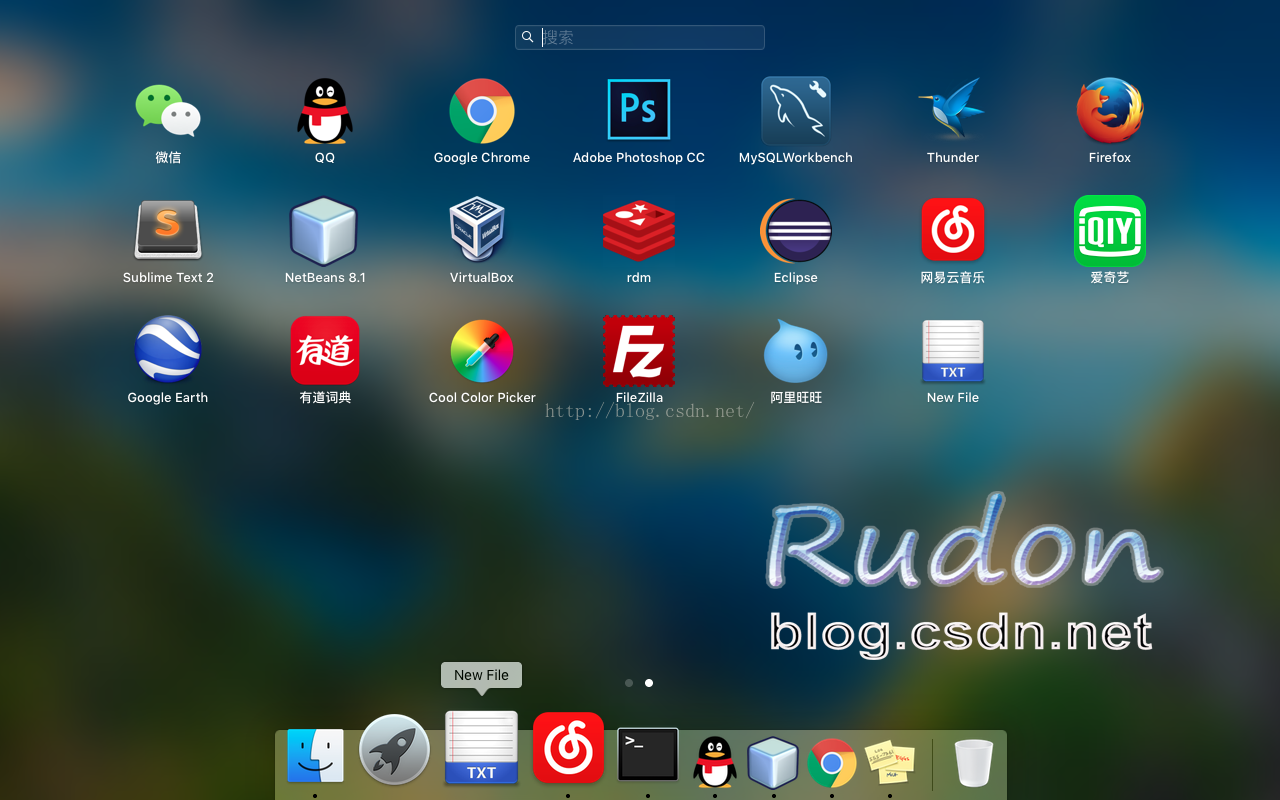
Task: Open Stickies from the Dock
Action: pyautogui.click(x=890, y=763)
